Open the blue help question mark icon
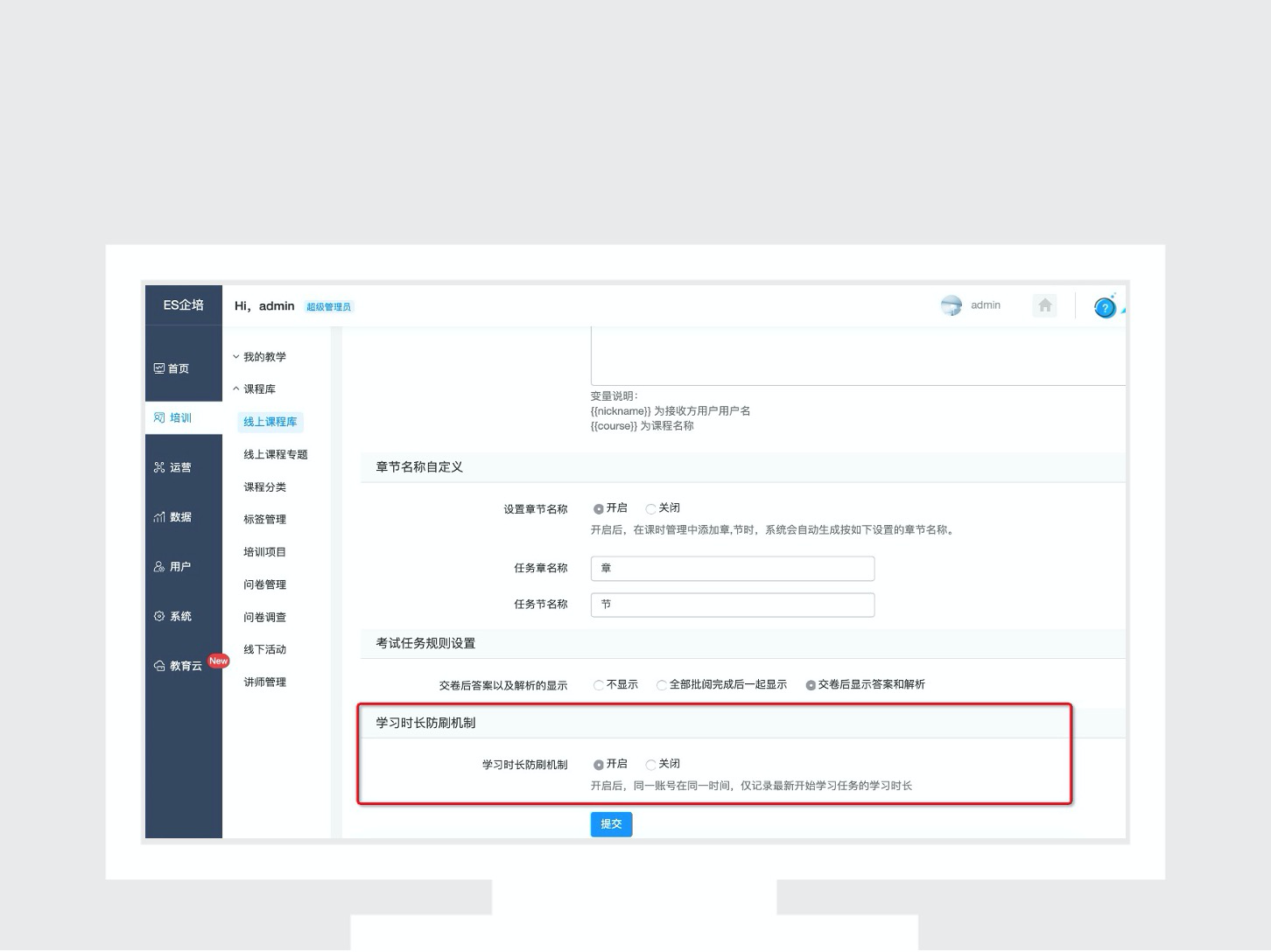The height and width of the screenshot is (952, 1271). (x=1105, y=307)
